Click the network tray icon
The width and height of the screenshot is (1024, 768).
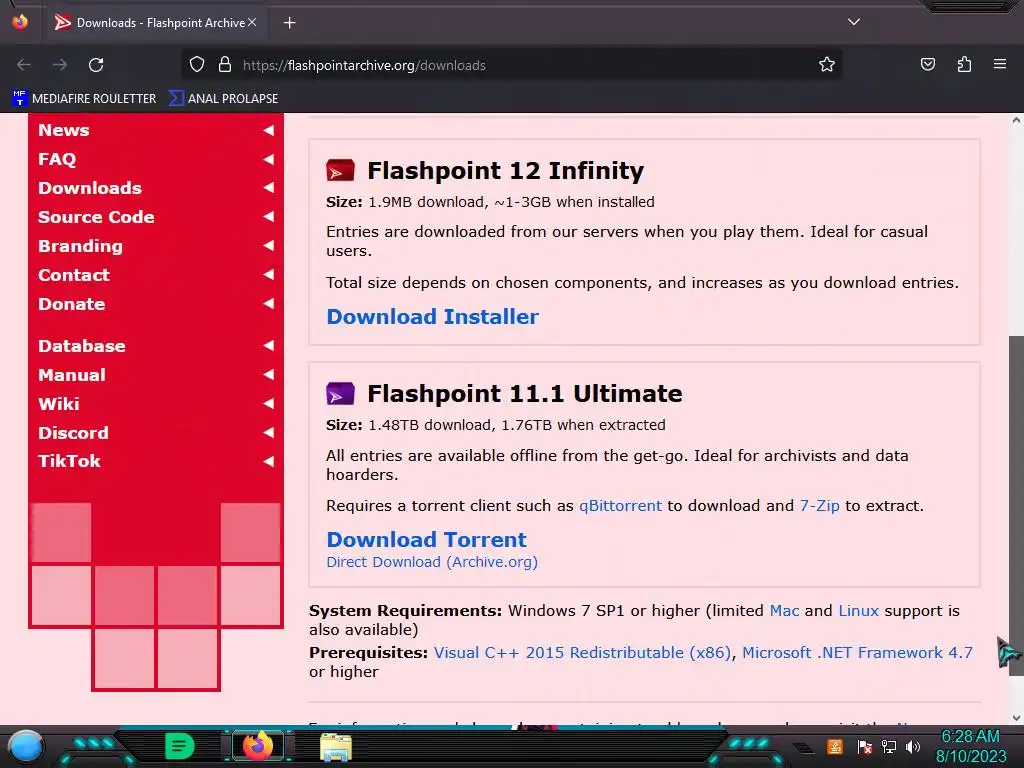coord(889,746)
